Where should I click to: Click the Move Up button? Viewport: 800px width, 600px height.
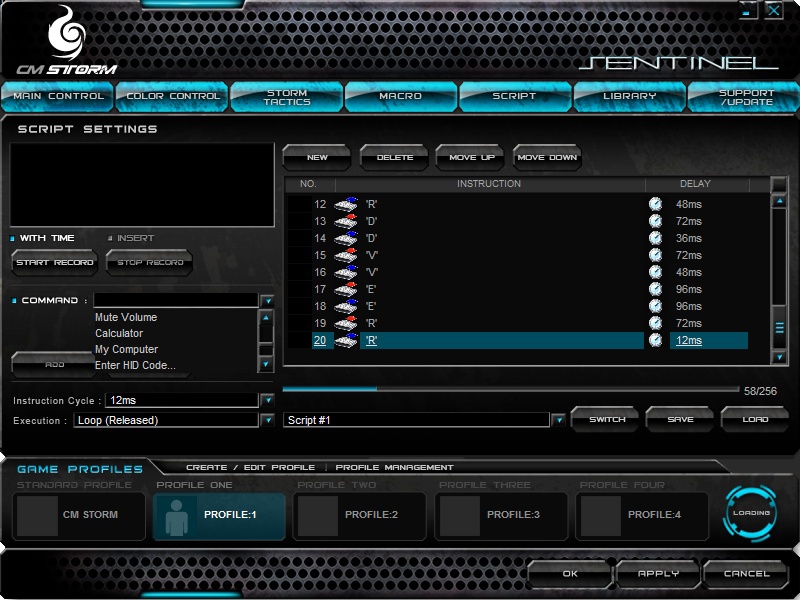click(471, 158)
